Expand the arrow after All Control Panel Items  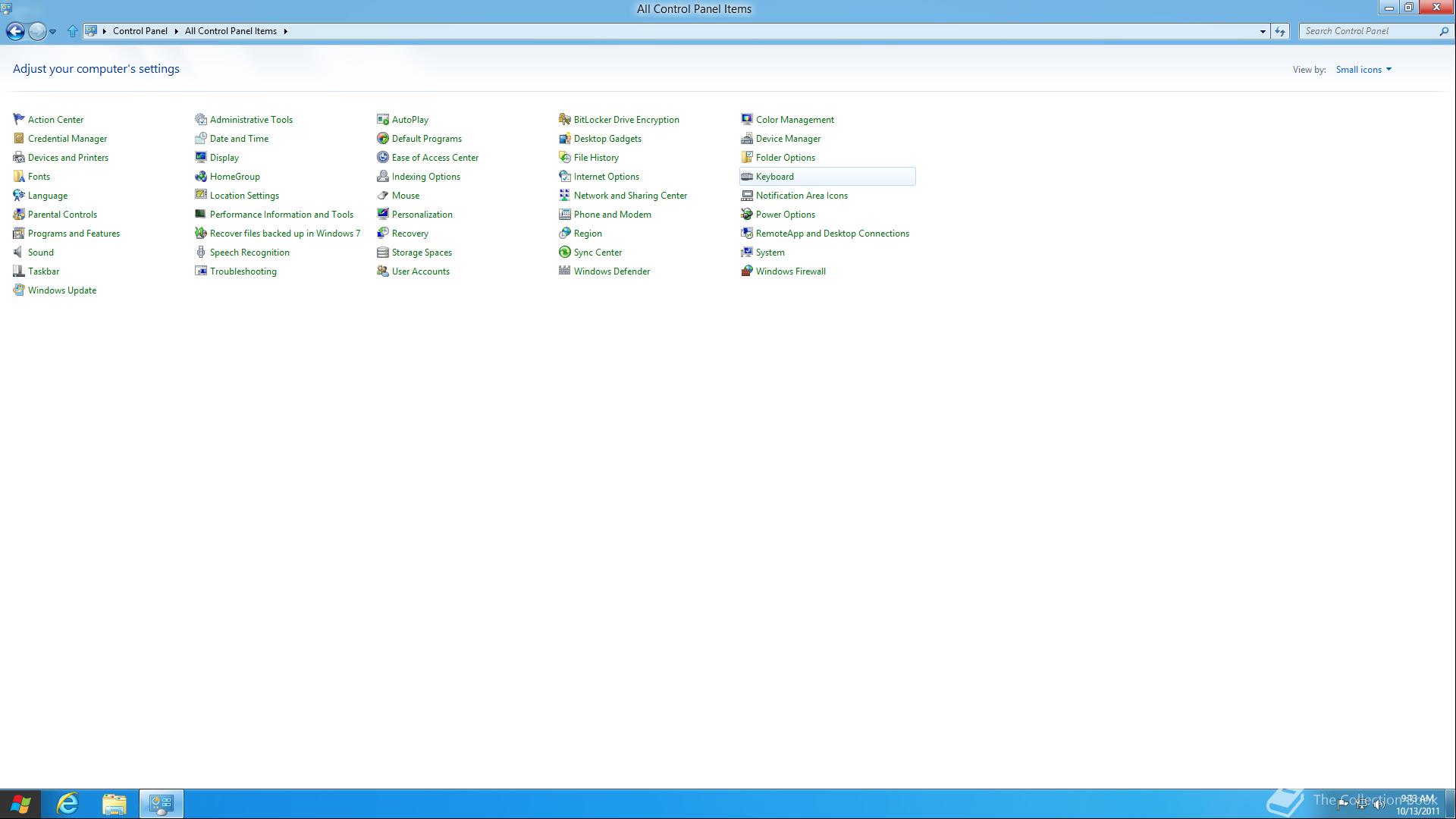[x=285, y=31]
